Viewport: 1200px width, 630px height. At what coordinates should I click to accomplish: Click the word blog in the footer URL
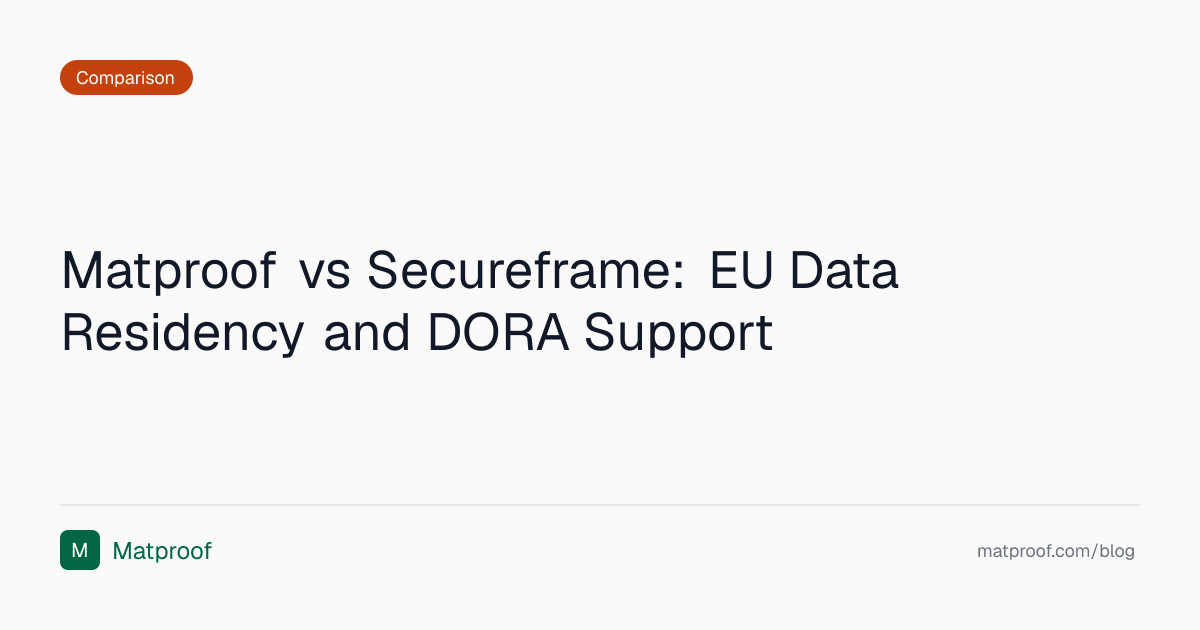tap(1117, 551)
